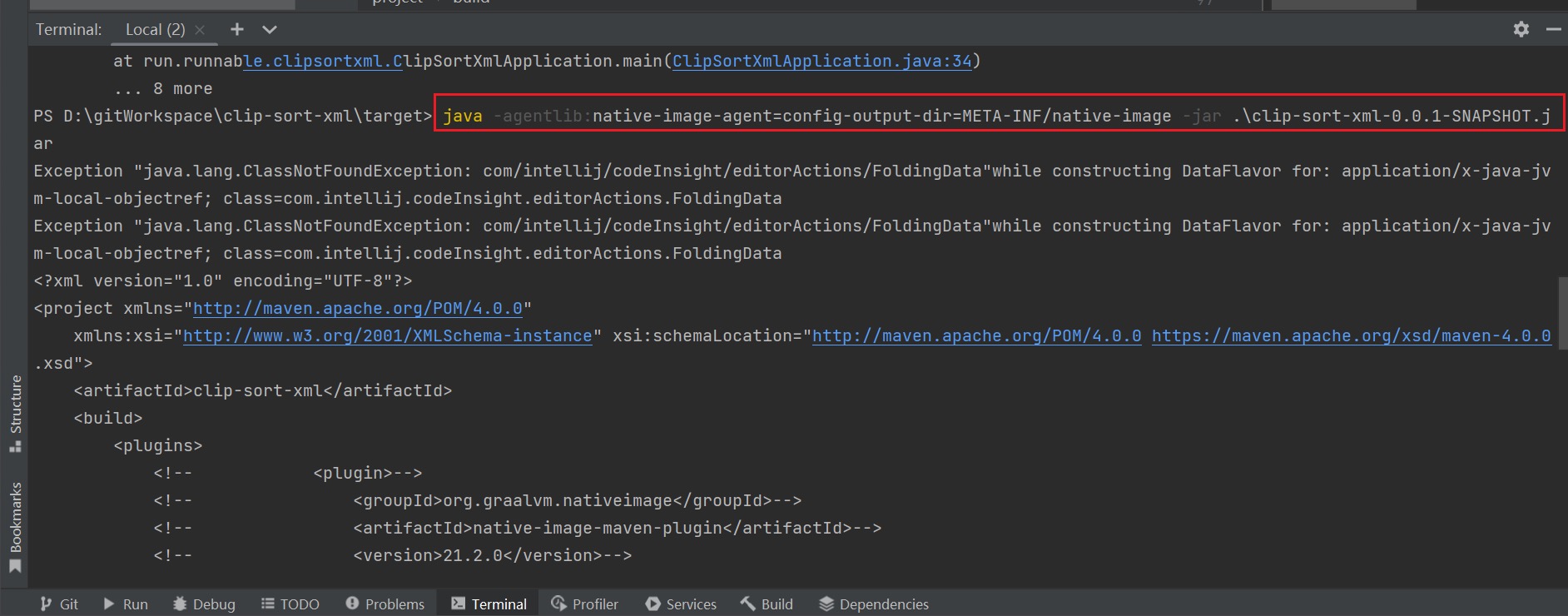Open the Problems tool window
The image size is (1568, 616).
coord(385,604)
